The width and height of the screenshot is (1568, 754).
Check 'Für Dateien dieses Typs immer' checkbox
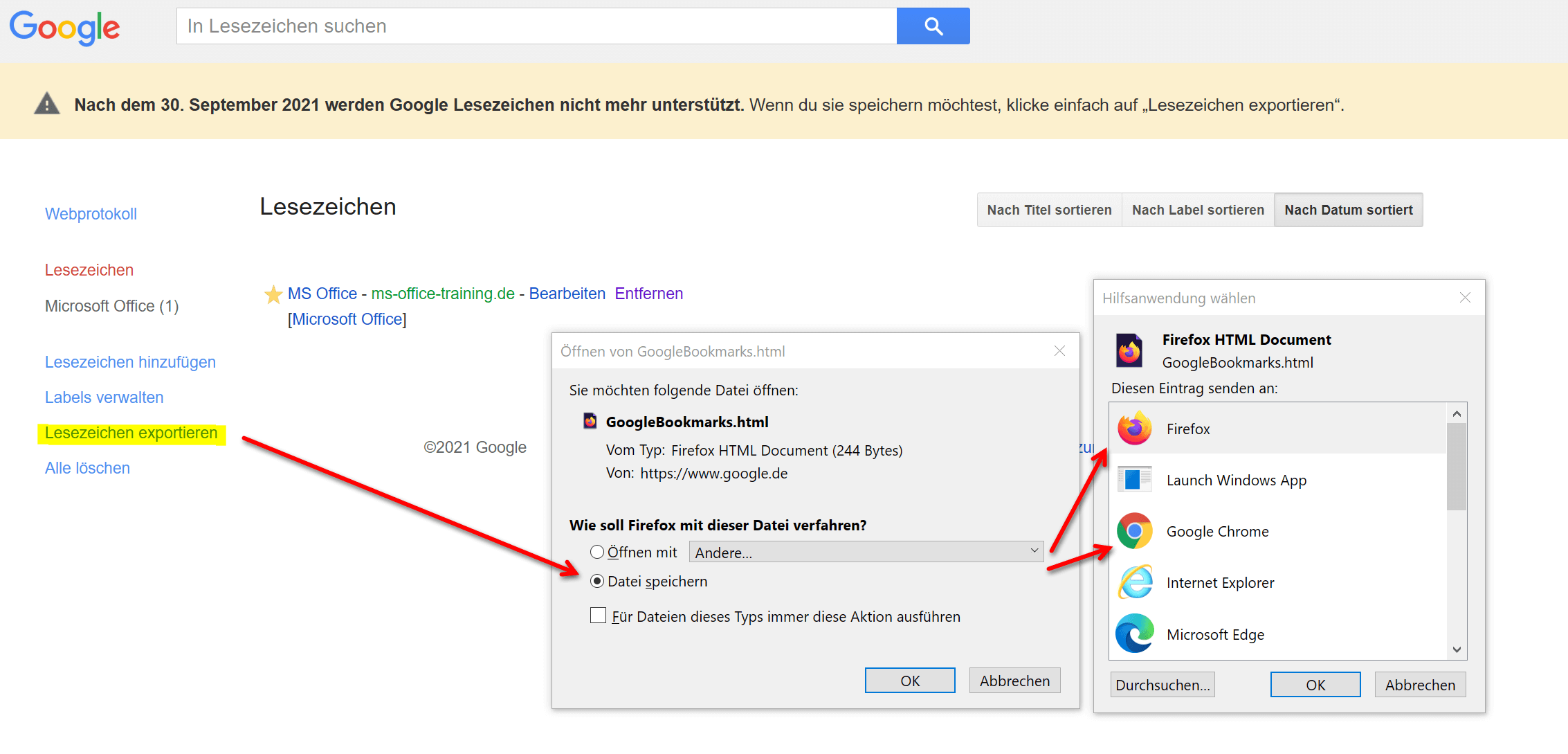coord(598,616)
